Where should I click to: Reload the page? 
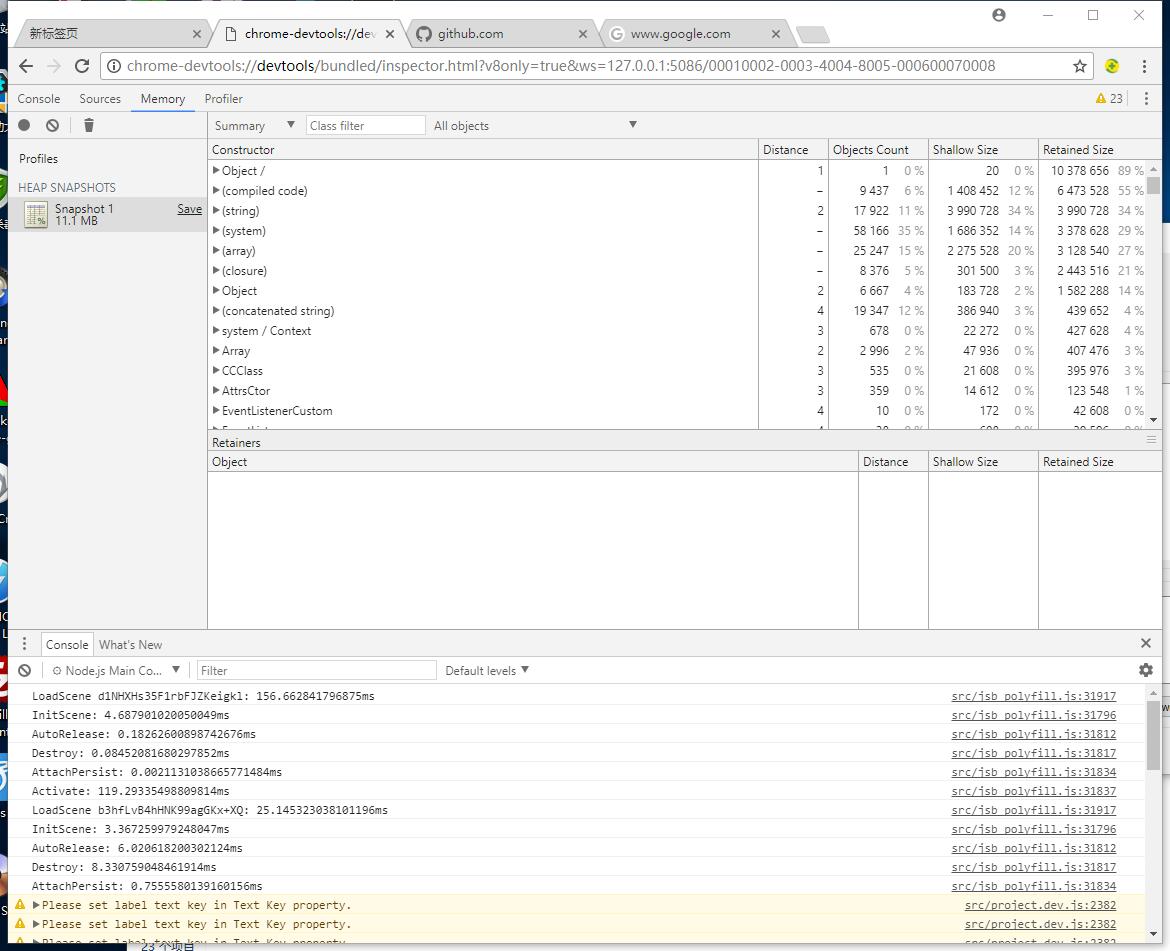point(82,66)
